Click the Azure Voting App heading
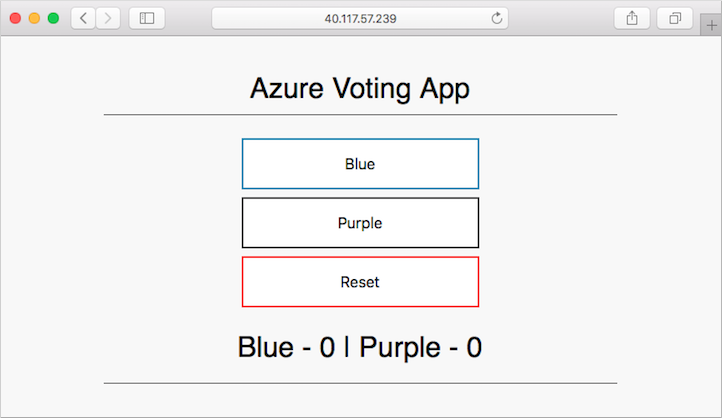Viewport: 722px width, 418px height. (x=360, y=88)
